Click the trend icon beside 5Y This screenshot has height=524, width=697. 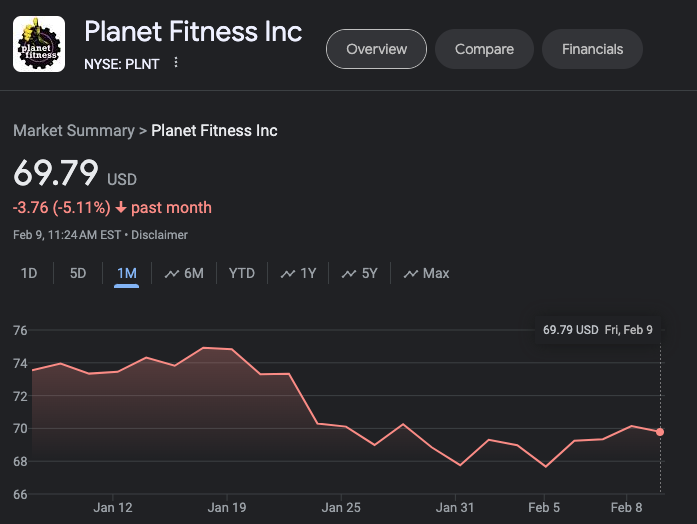point(349,273)
